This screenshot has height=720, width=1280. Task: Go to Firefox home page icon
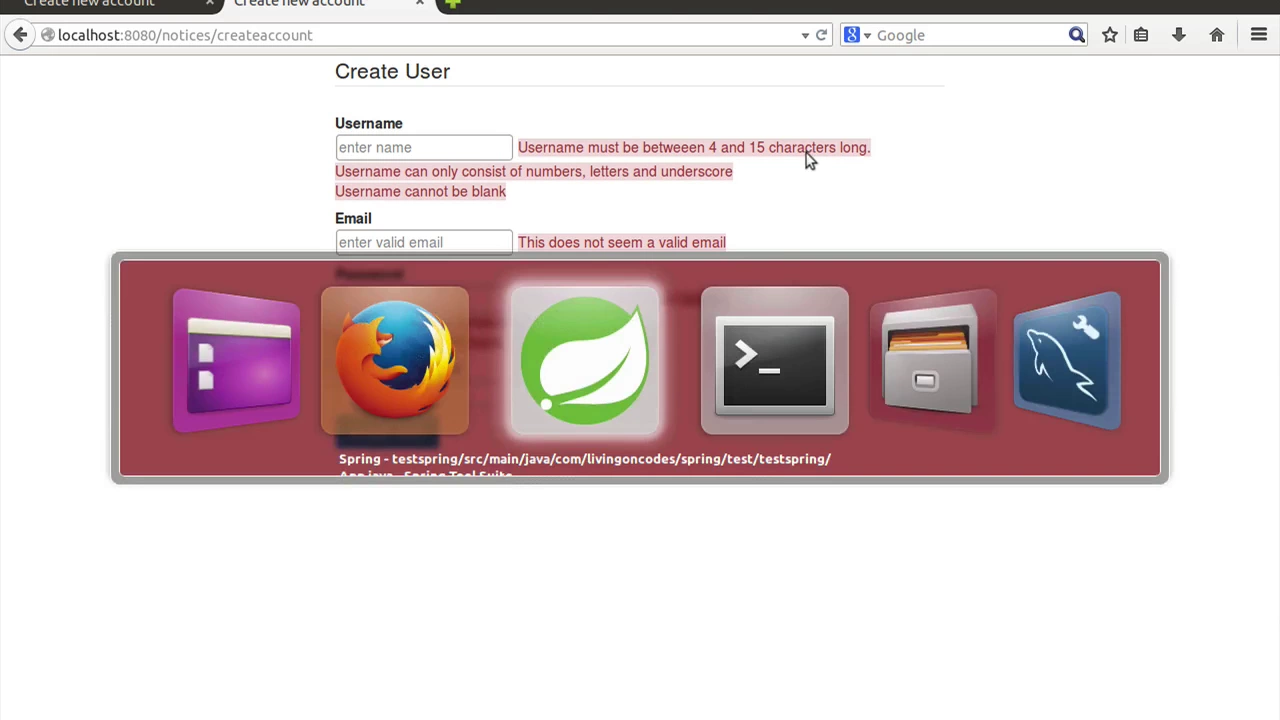click(x=1217, y=35)
